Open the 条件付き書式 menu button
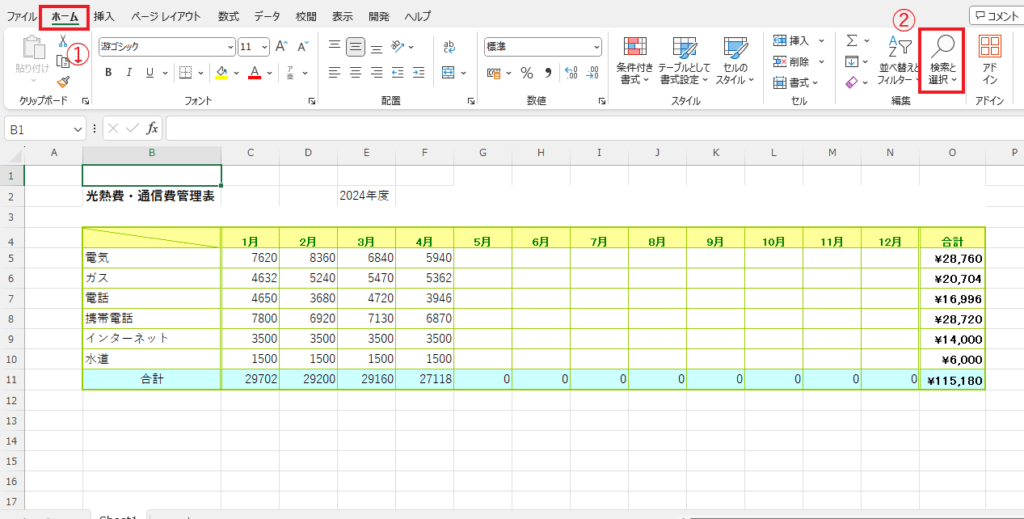 [x=635, y=60]
